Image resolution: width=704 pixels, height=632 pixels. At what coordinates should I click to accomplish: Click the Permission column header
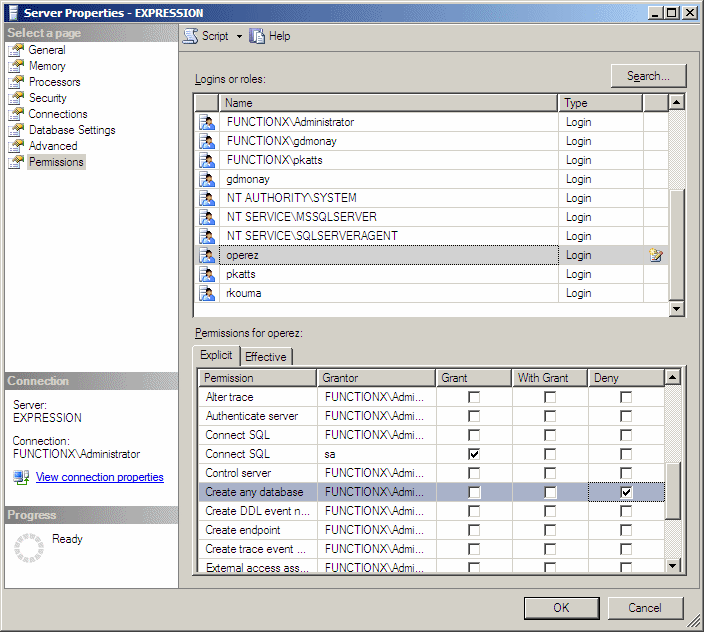point(258,378)
